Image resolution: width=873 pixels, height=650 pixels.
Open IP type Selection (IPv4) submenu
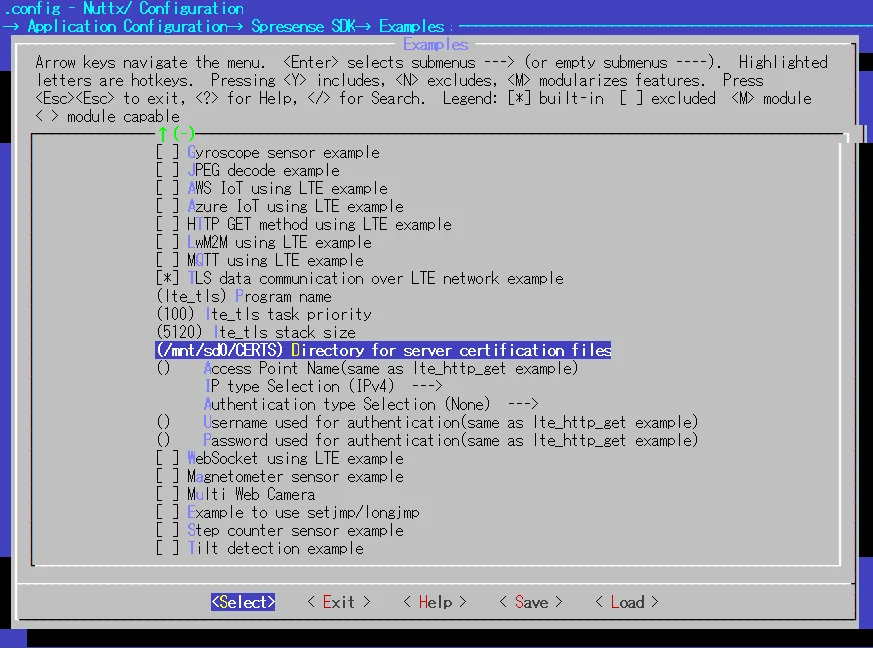pos(323,386)
